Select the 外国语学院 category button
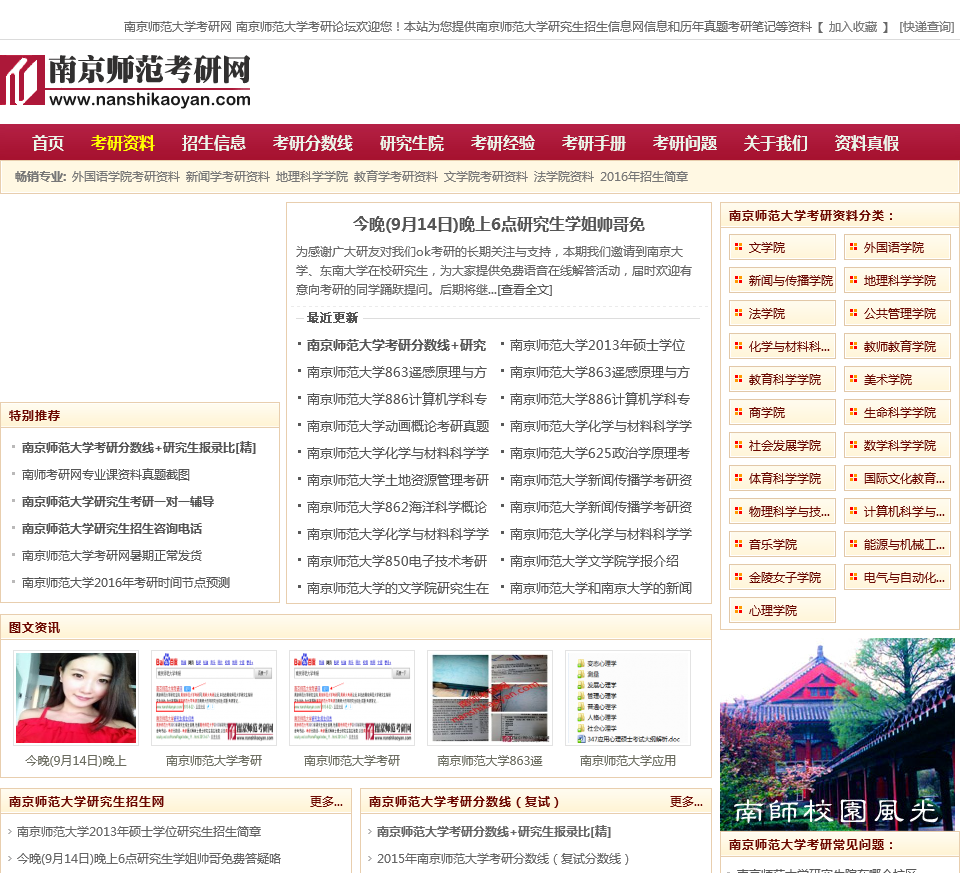Screen dimensions: 960x873 [897, 247]
